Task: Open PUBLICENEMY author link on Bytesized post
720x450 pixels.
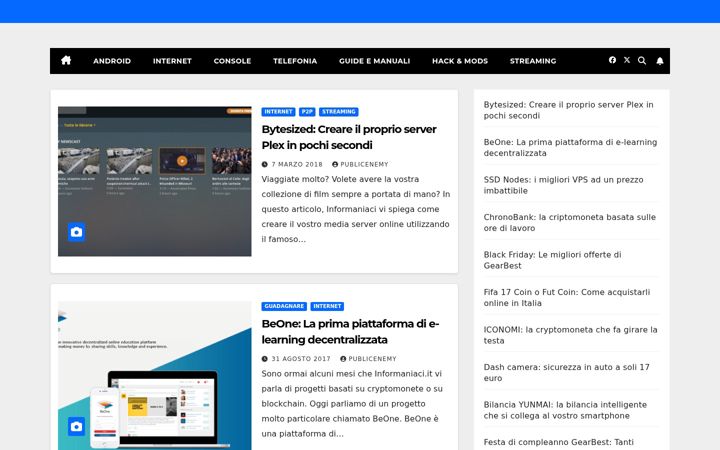Action: [364, 164]
